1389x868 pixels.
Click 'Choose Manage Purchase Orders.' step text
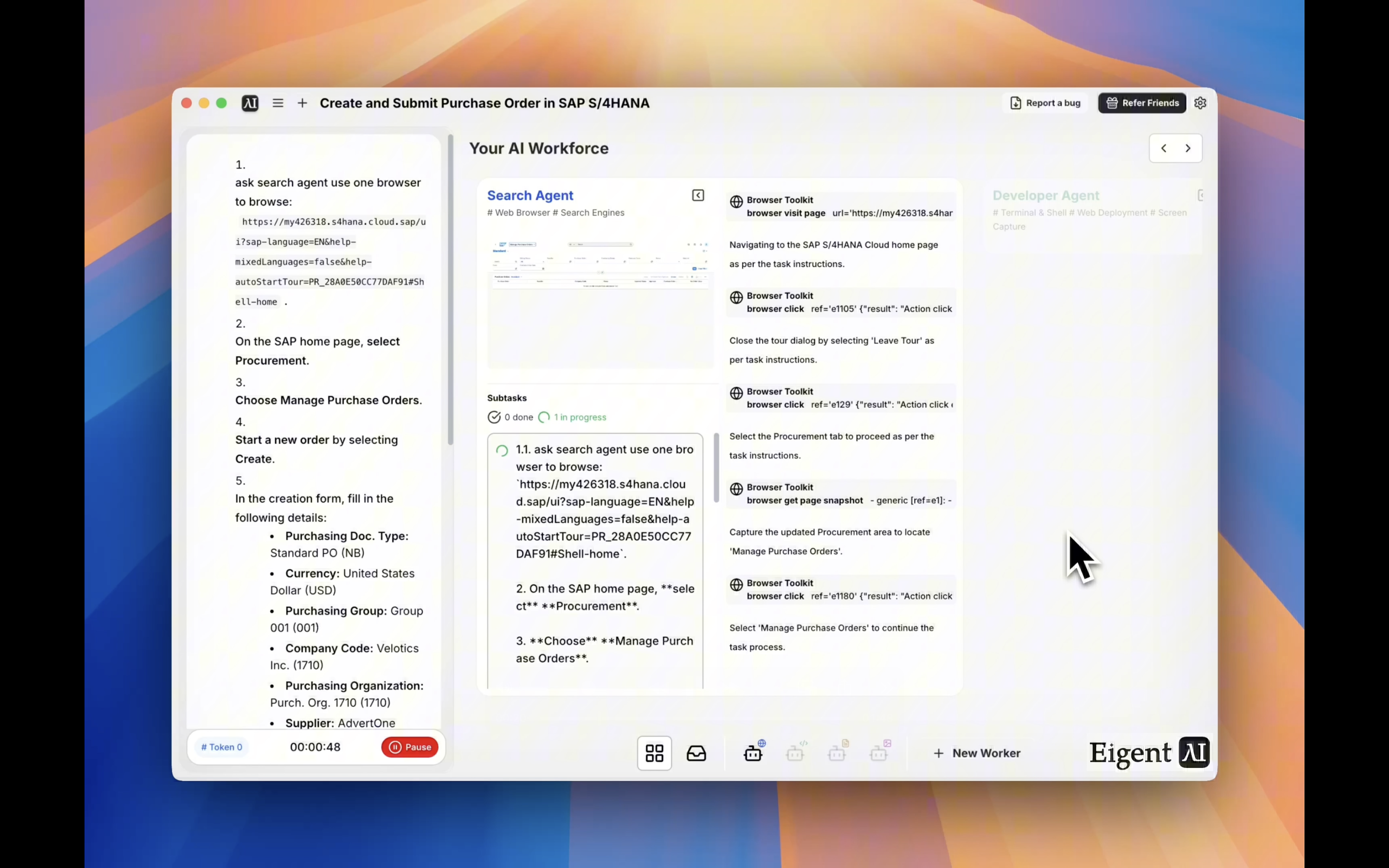pyautogui.click(x=328, y=400)
